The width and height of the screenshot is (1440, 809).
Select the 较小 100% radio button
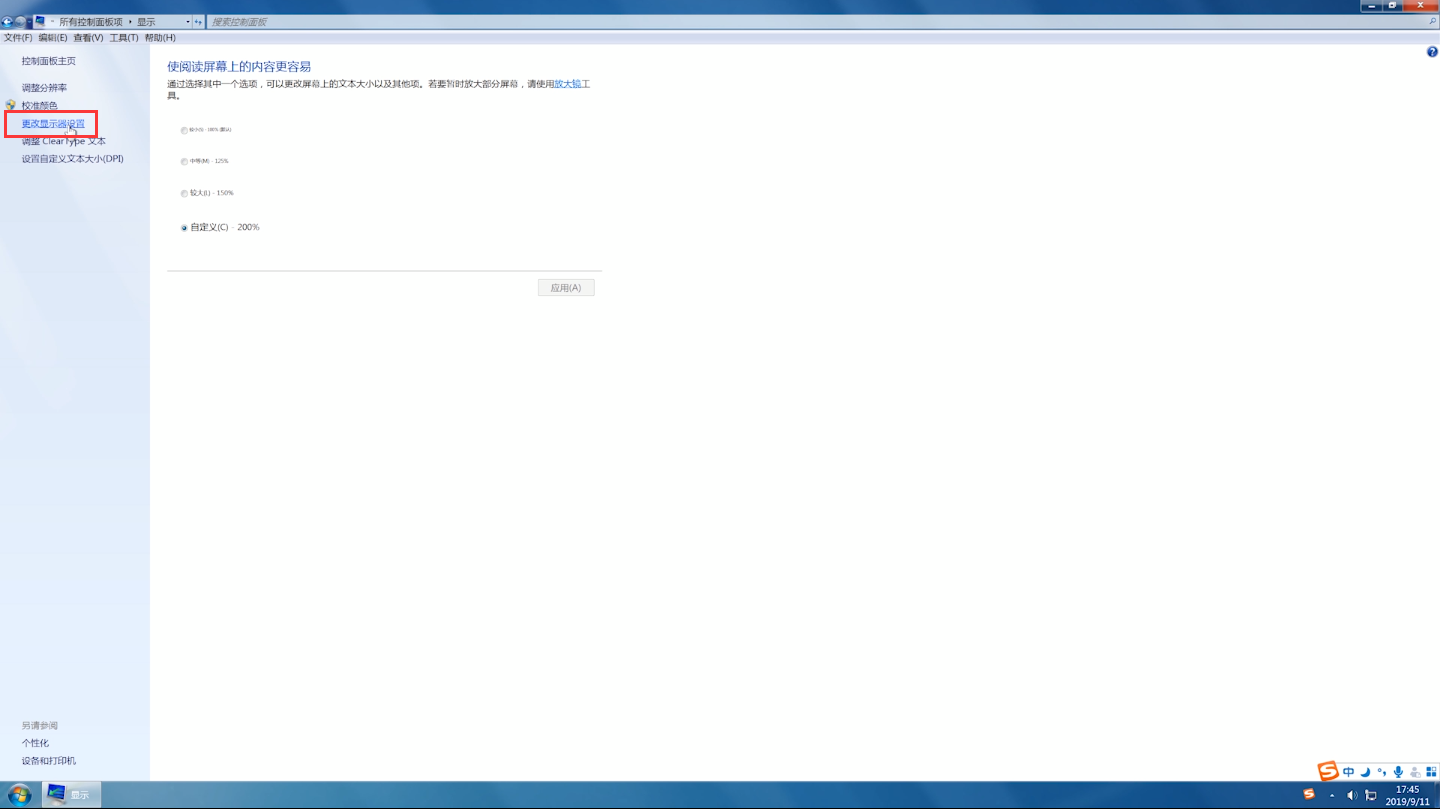click(184, 130)
